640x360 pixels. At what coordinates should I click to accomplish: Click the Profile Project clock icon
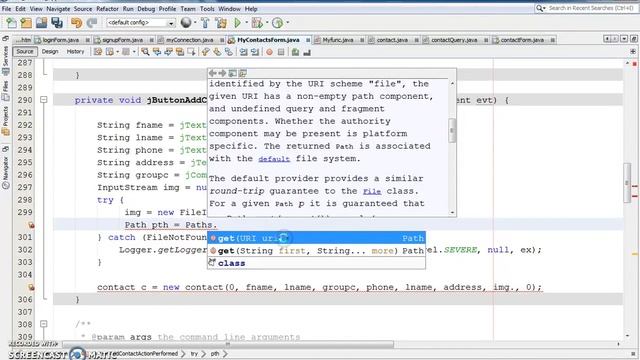pos(278,23)
